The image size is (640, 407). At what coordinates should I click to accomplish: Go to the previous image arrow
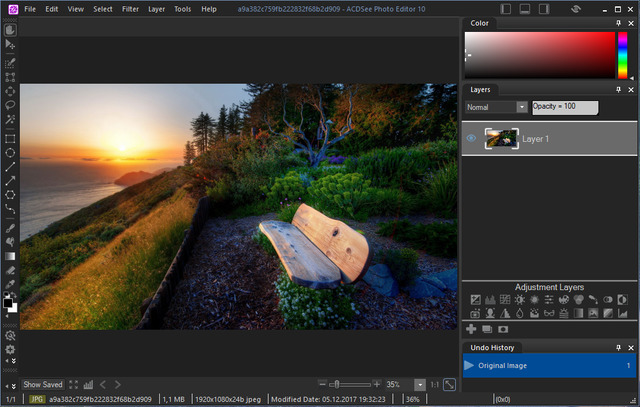coord(103,385)
